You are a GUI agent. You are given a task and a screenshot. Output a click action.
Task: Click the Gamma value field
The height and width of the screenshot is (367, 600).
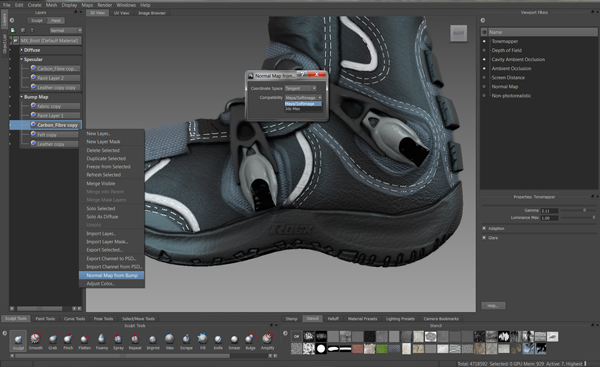pyautogui.click(x=549, y=210)
